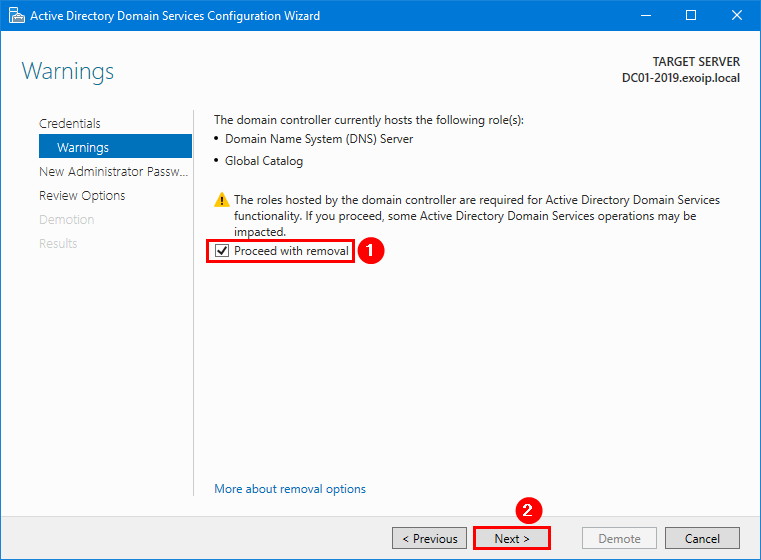Click the Proceed with removal label text
Image resolution: width=761 pixels, height=560 pixels.
coord(291,251)
